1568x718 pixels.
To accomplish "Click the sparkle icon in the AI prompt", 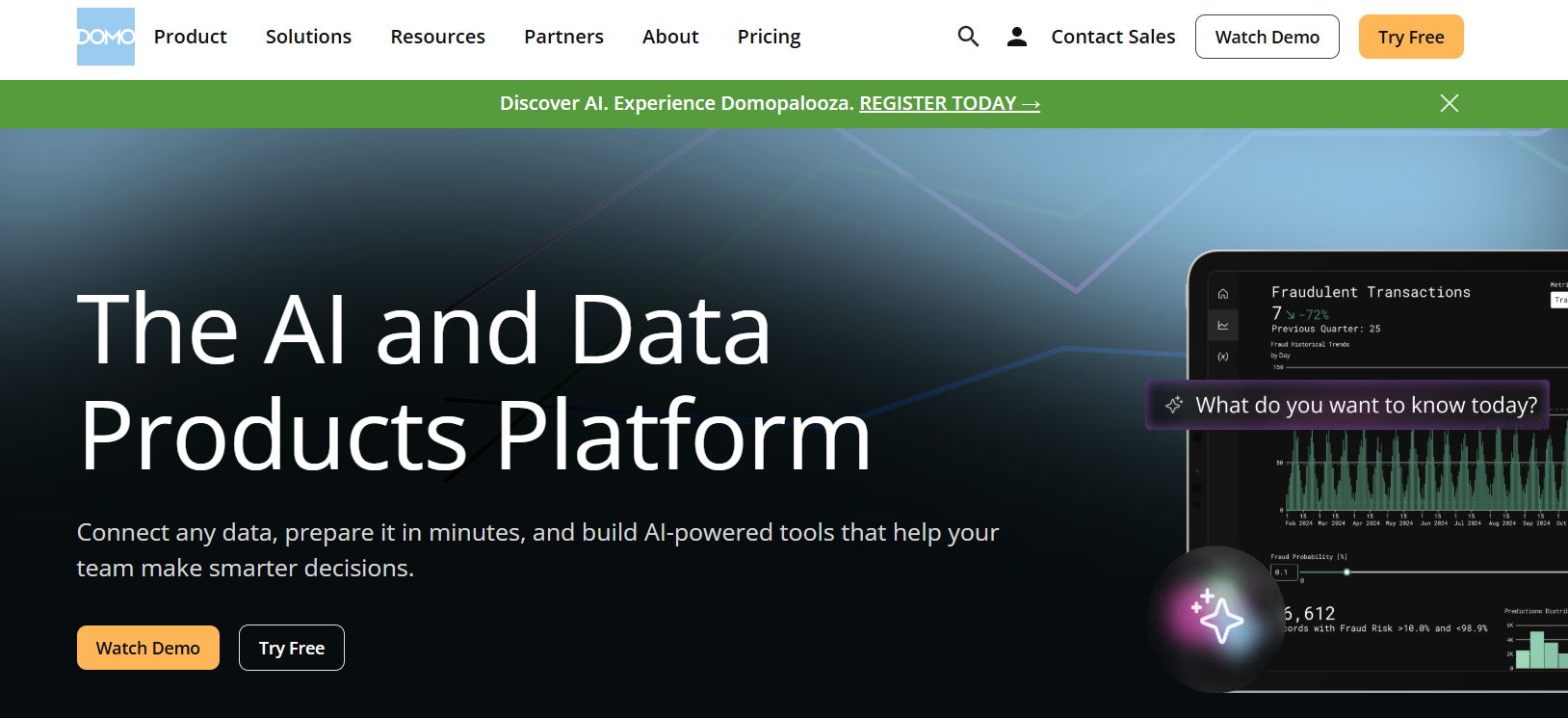I will (x=1174, y=405).
